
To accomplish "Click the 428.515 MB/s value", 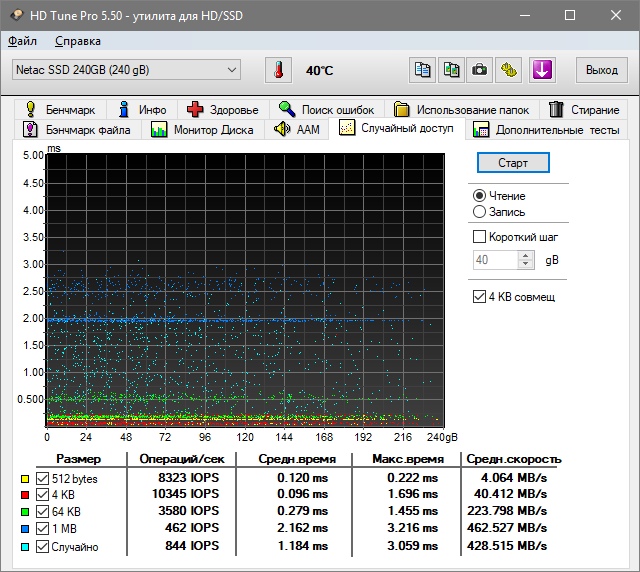I will 507,545.
